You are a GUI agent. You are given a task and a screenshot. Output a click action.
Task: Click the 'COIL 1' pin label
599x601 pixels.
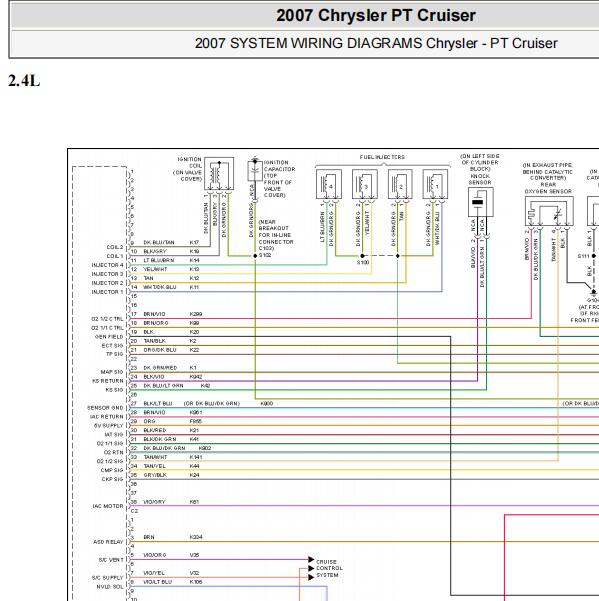point(115,256)
